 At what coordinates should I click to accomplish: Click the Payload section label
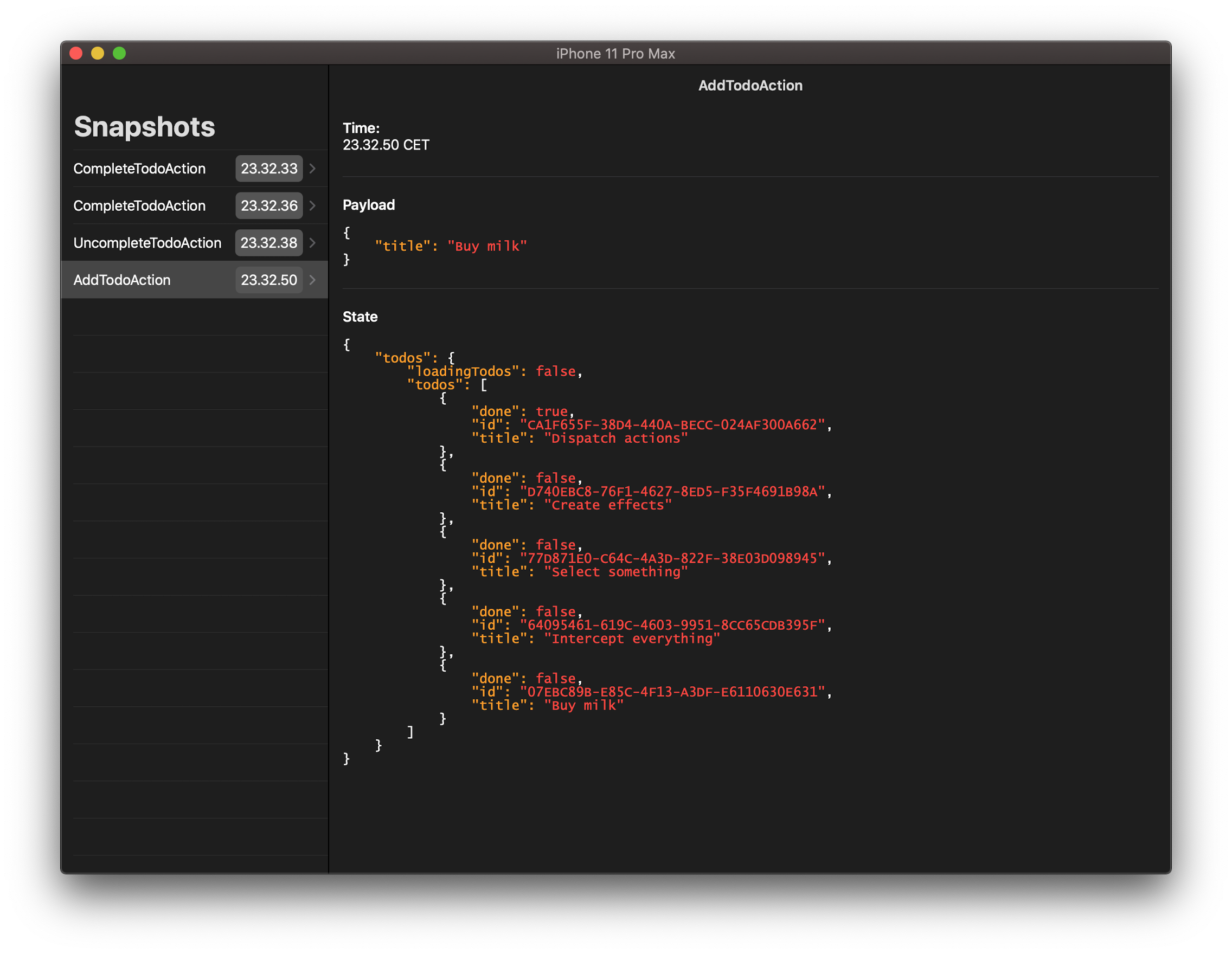[368, 205]
